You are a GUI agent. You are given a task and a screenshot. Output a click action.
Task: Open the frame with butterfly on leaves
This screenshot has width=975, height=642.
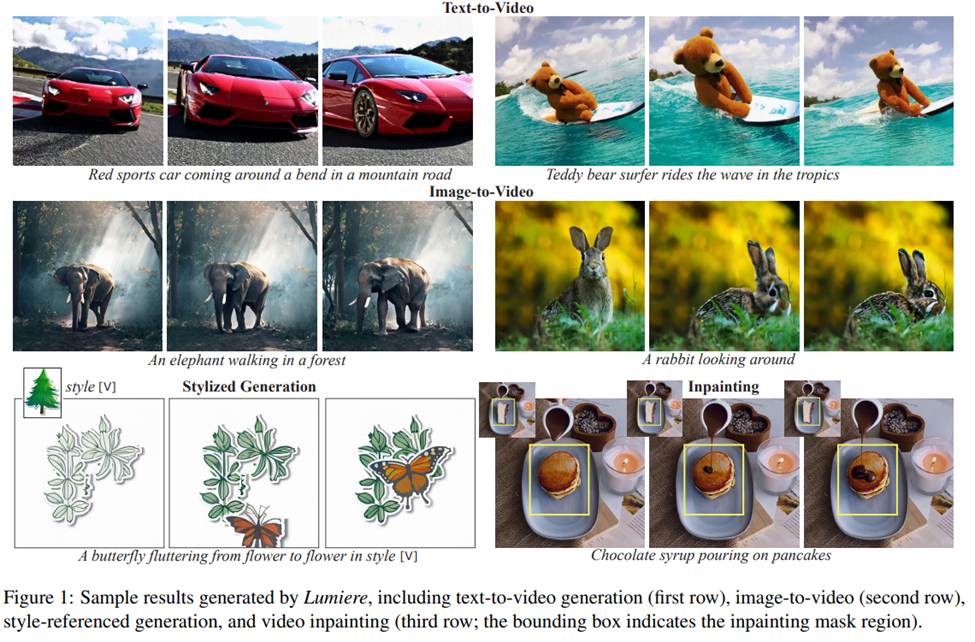400,473
